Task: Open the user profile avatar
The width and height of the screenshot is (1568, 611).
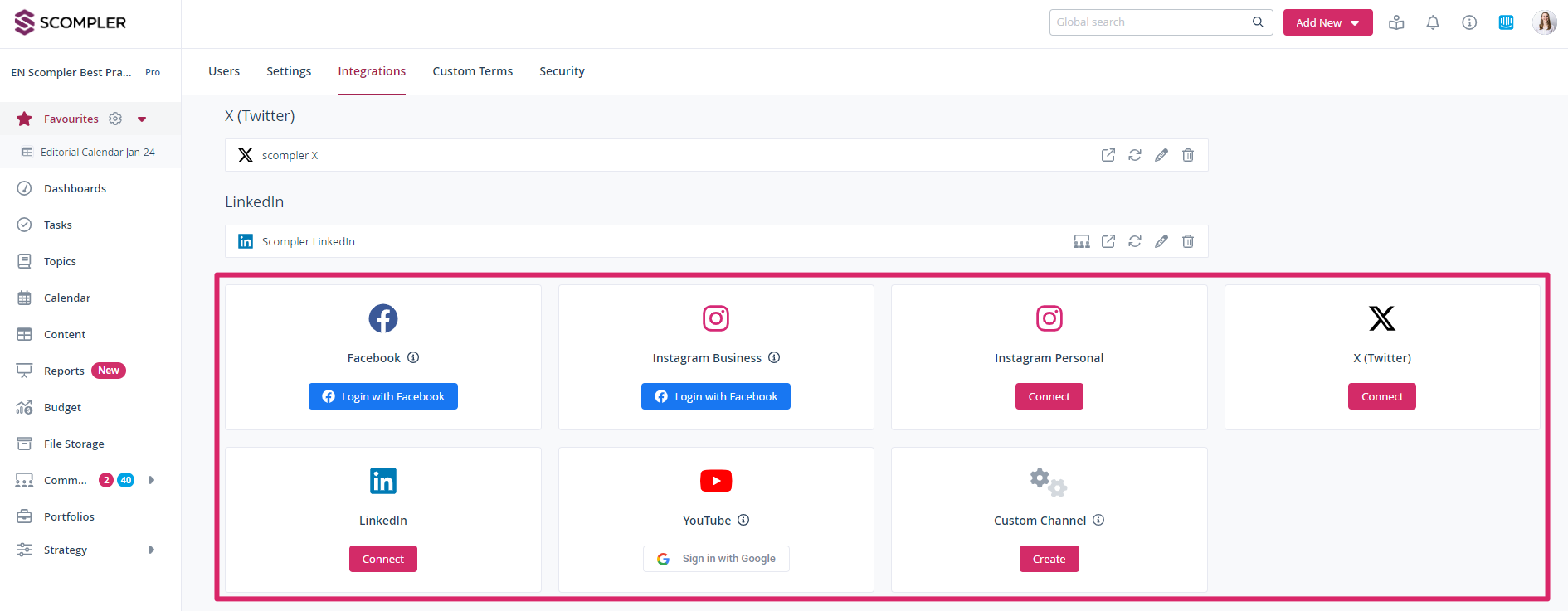Action: (x=1544, y=22)
